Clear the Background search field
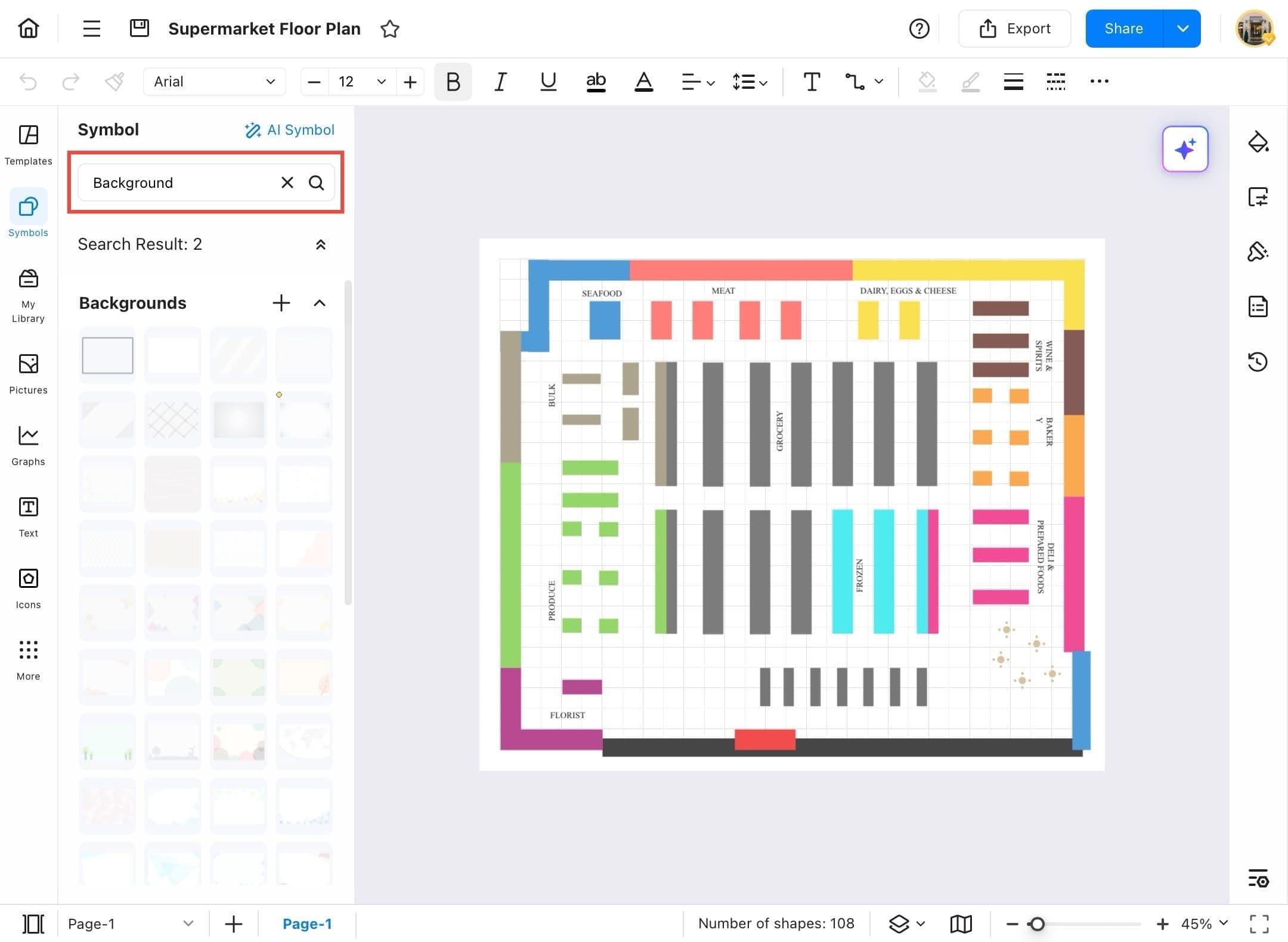 coord(287,182)
